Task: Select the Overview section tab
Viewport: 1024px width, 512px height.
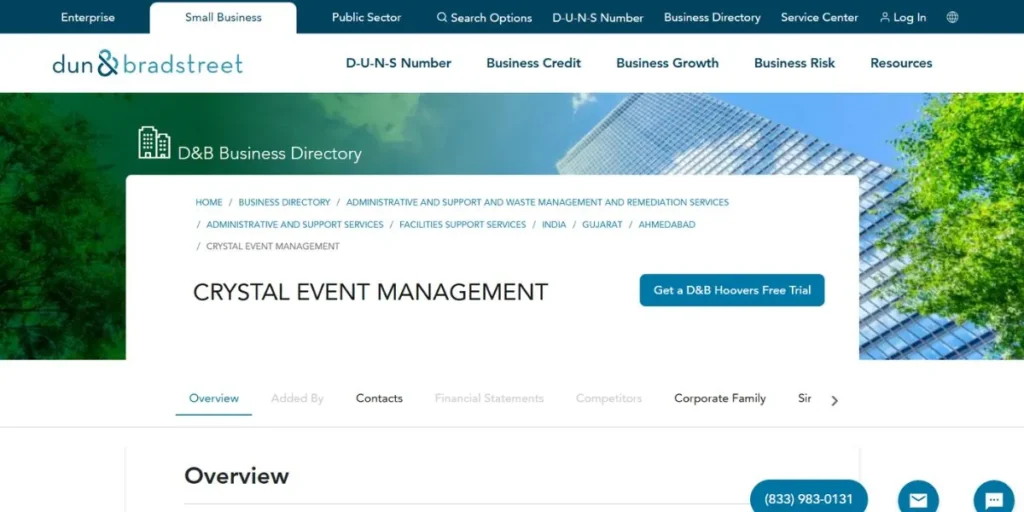Action: click(x=214, y=398)
